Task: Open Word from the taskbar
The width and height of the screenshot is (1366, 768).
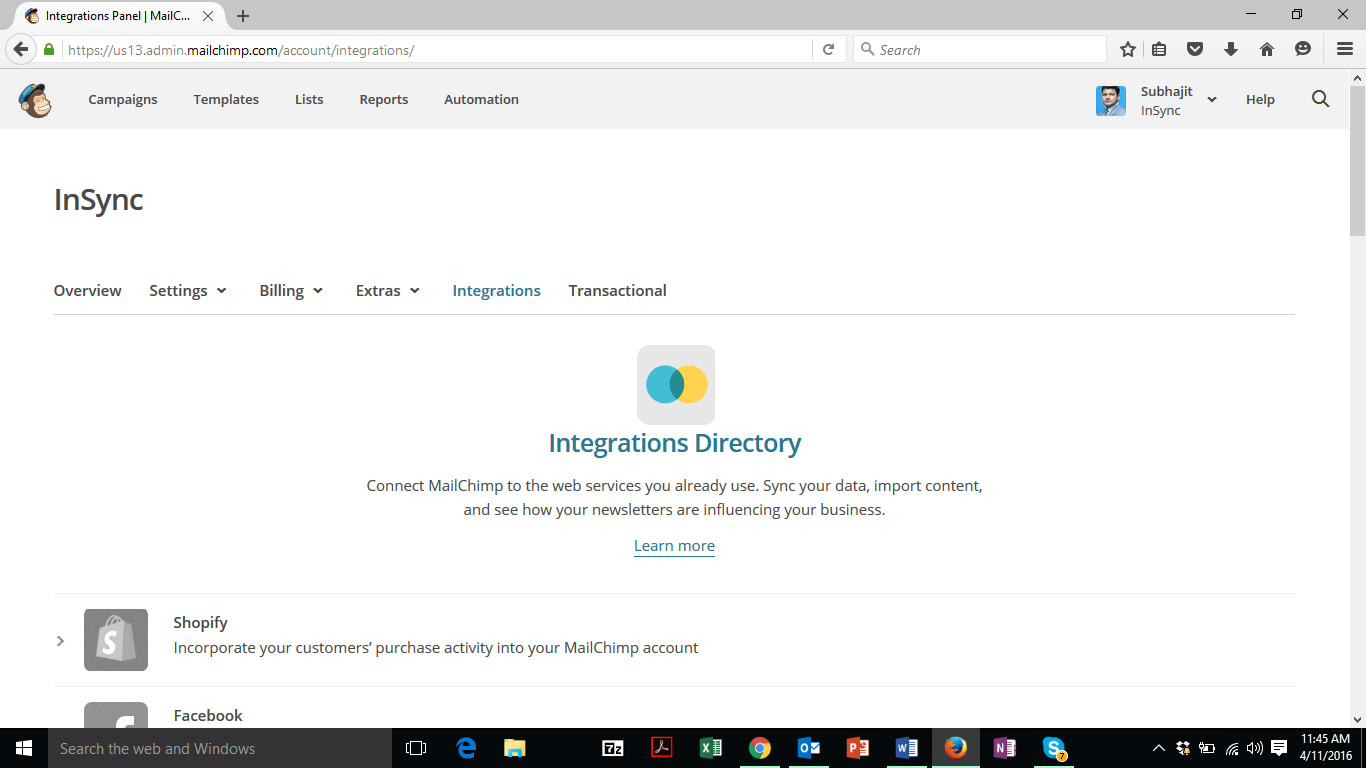Action: point(907,748)
